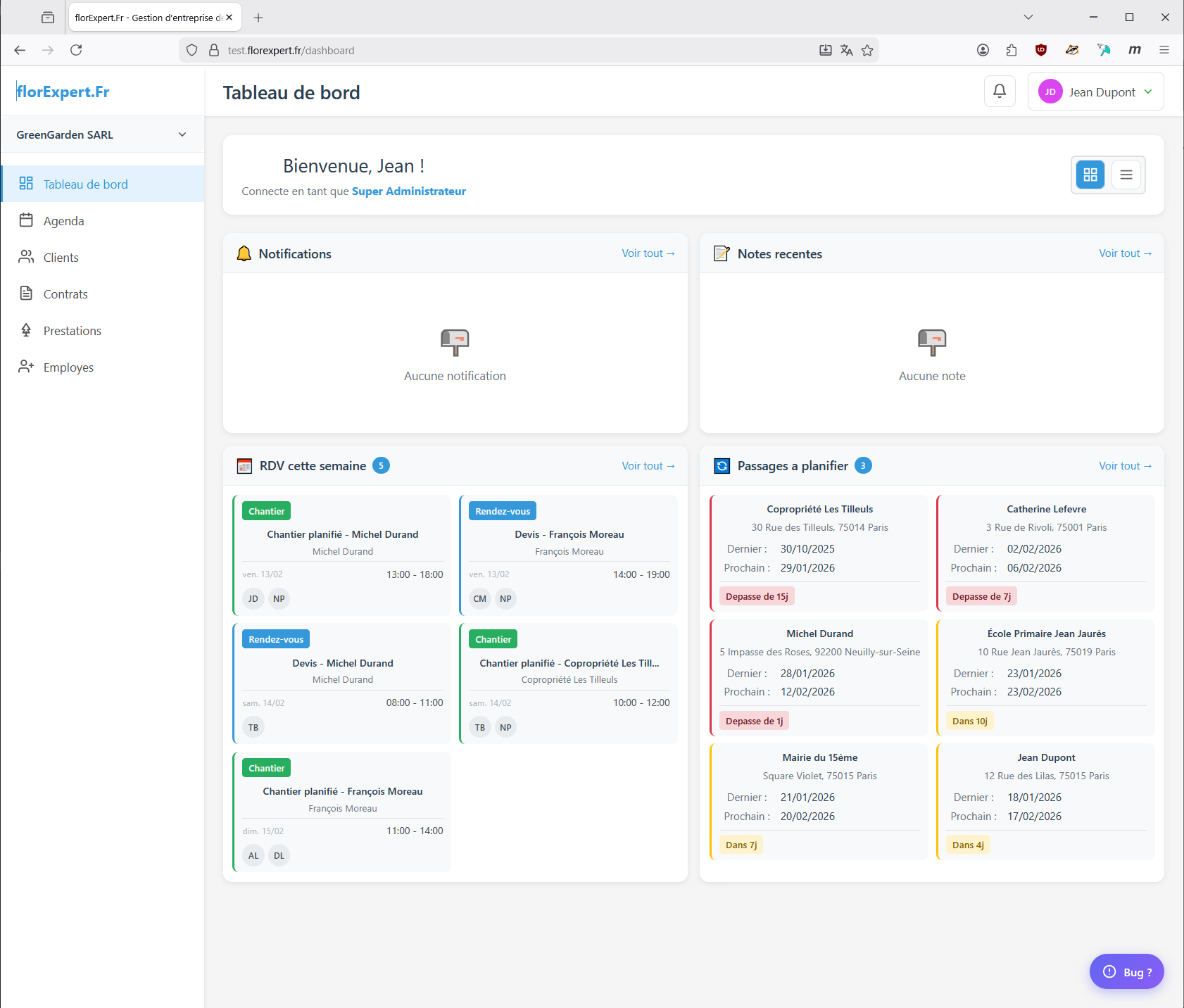Image resolution: width=1184 pixels, height=1008 pixels.
Task: Switch to grid view layout
Action: pyautogui.click(x=1090, y=175)
